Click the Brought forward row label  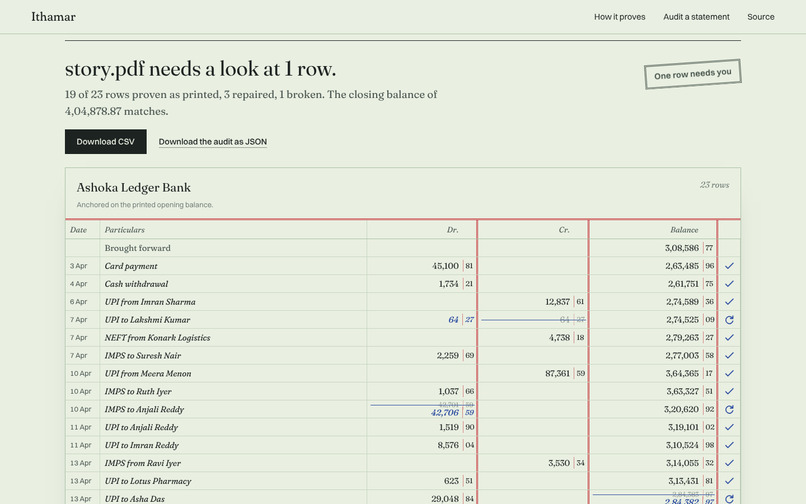coord(137,248)
